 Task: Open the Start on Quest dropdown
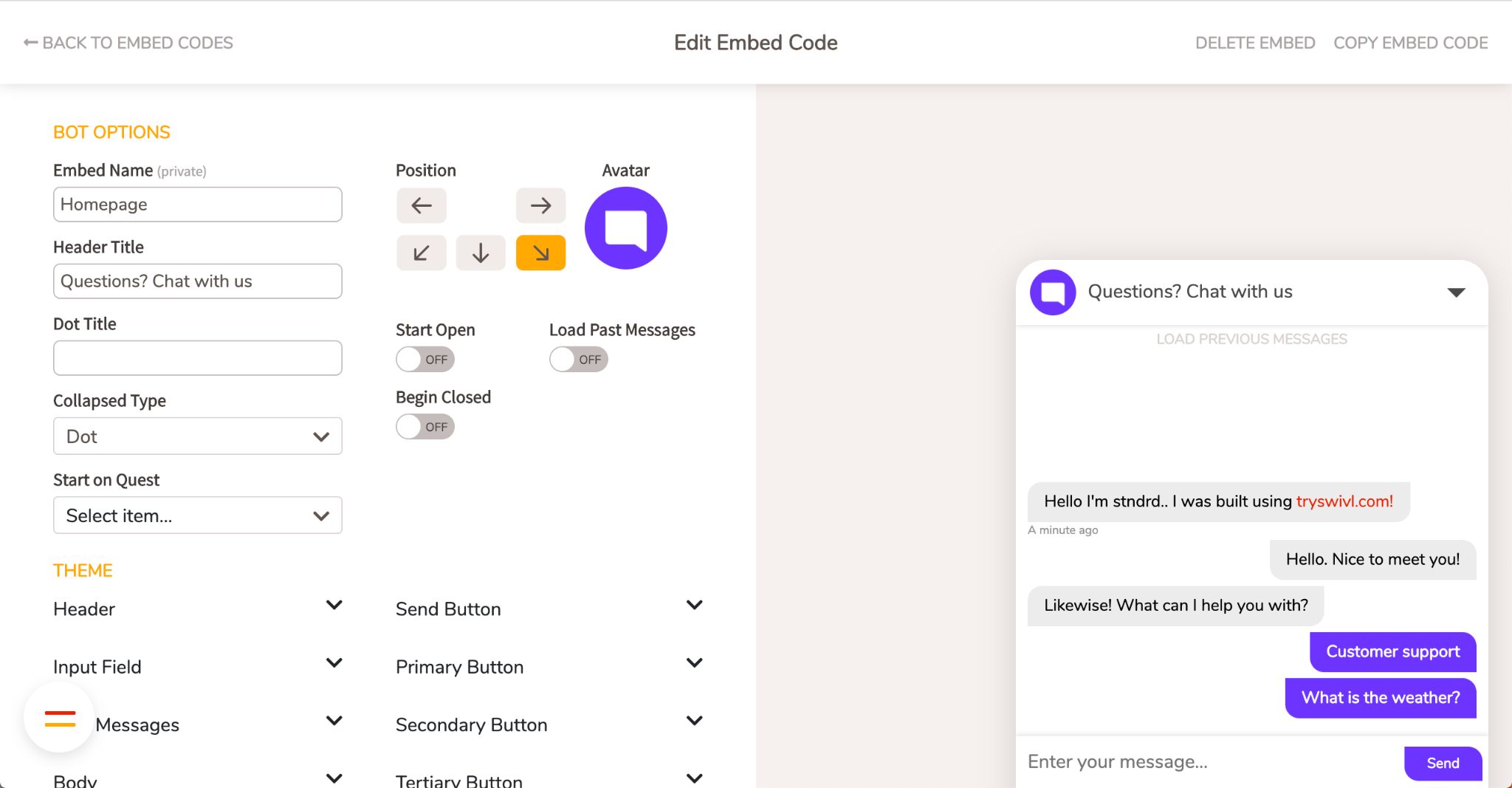197,515
